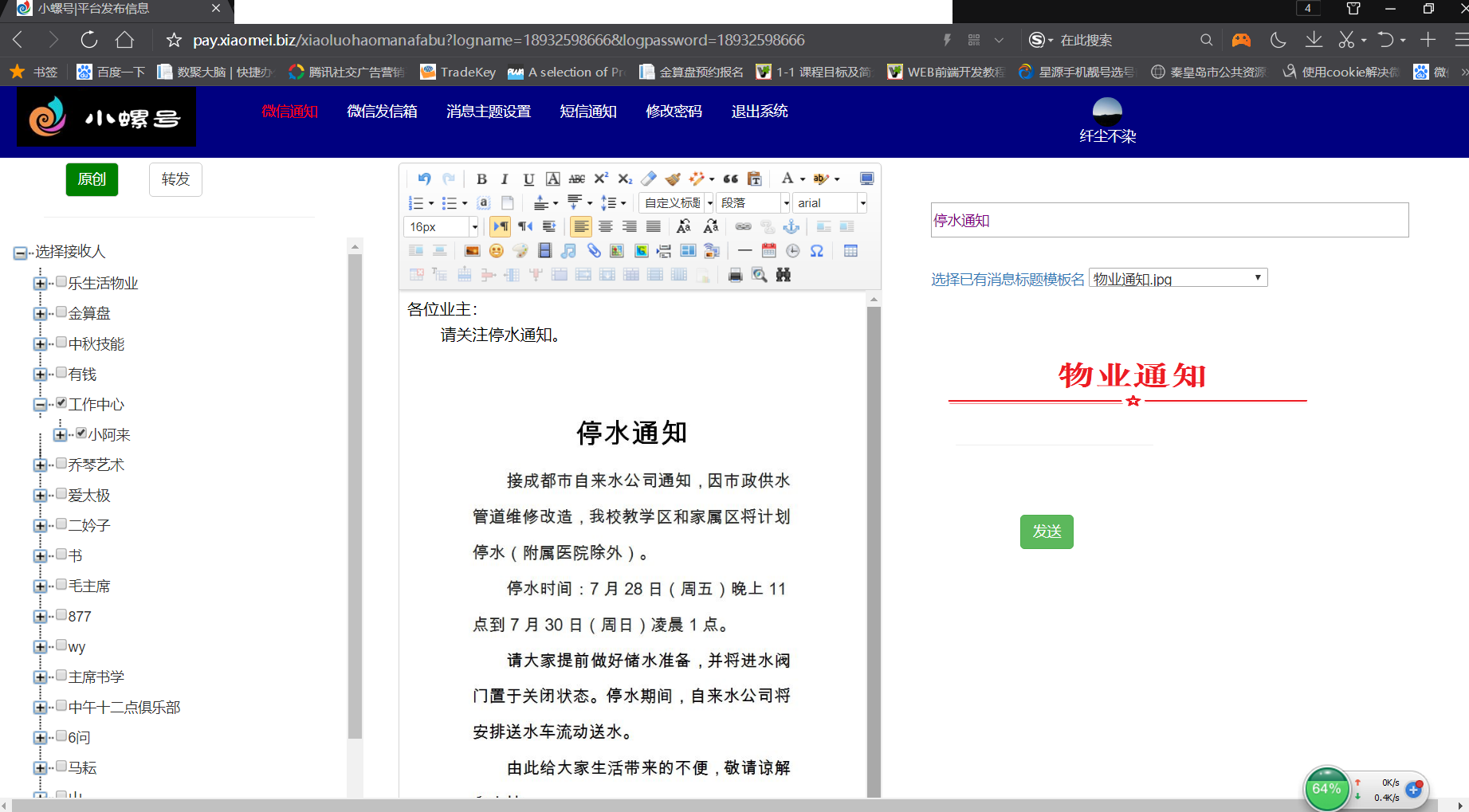Open the 短信通知 menu item
The image size is (1469, 812).
(587, 112)
